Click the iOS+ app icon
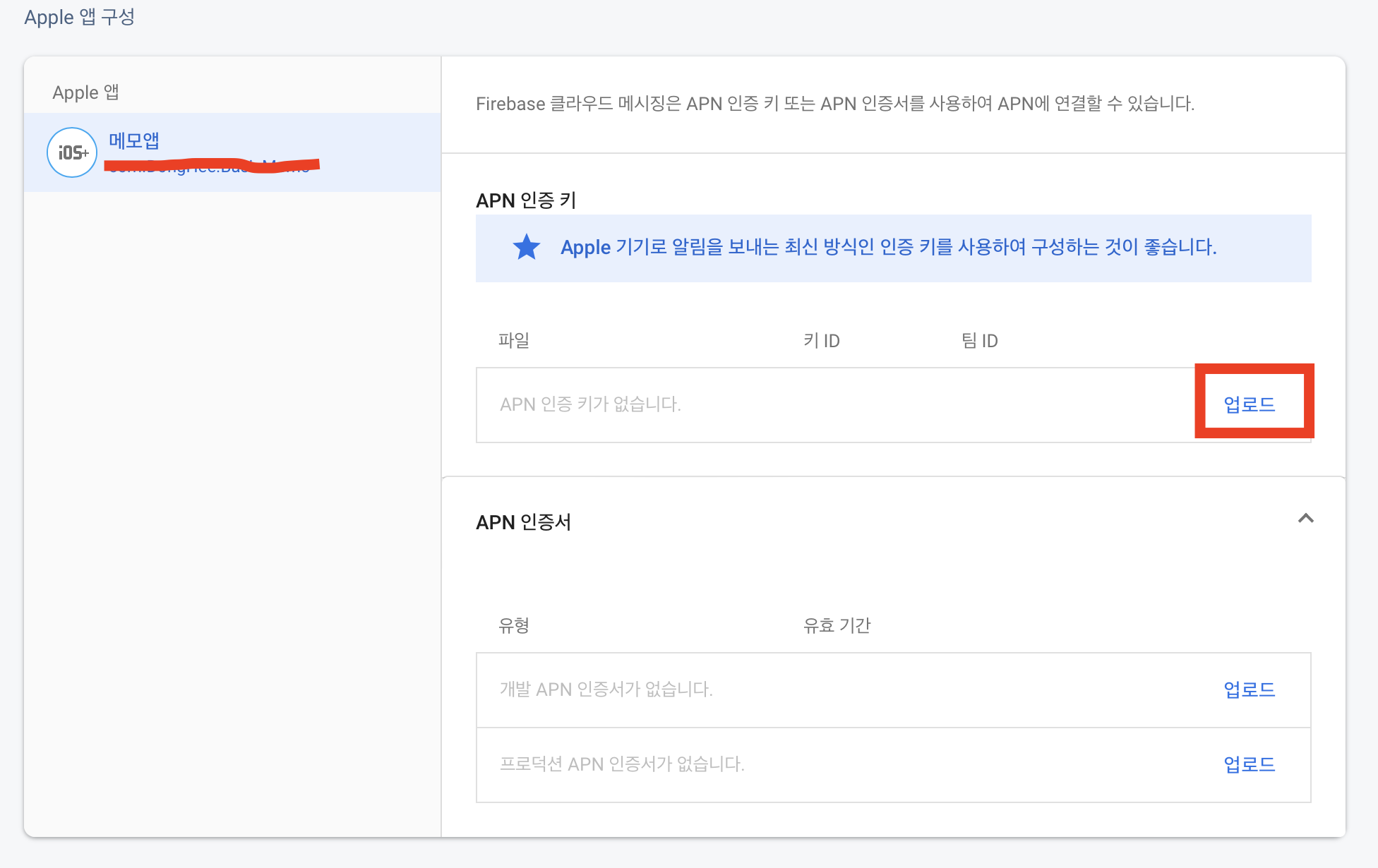The width and height of the screenshot is (1378, 868). point(72,152)
